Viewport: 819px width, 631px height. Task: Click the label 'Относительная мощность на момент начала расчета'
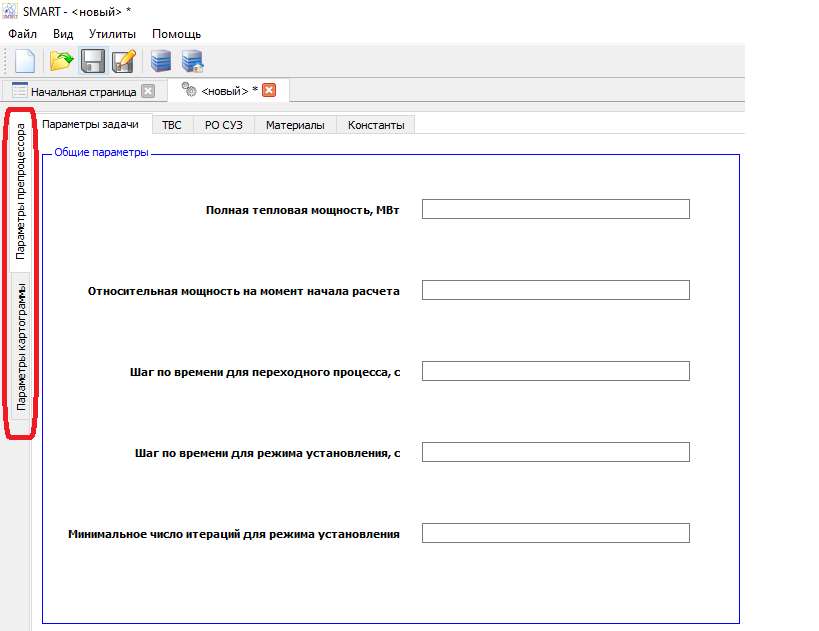tap(243, 291)
